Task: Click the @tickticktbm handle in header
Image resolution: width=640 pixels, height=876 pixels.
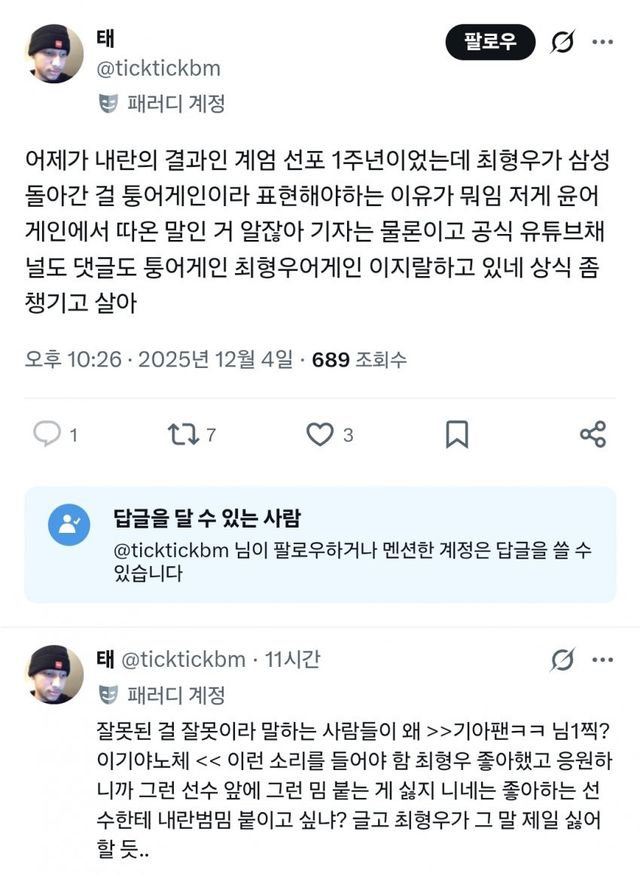Action: point(158,69)
